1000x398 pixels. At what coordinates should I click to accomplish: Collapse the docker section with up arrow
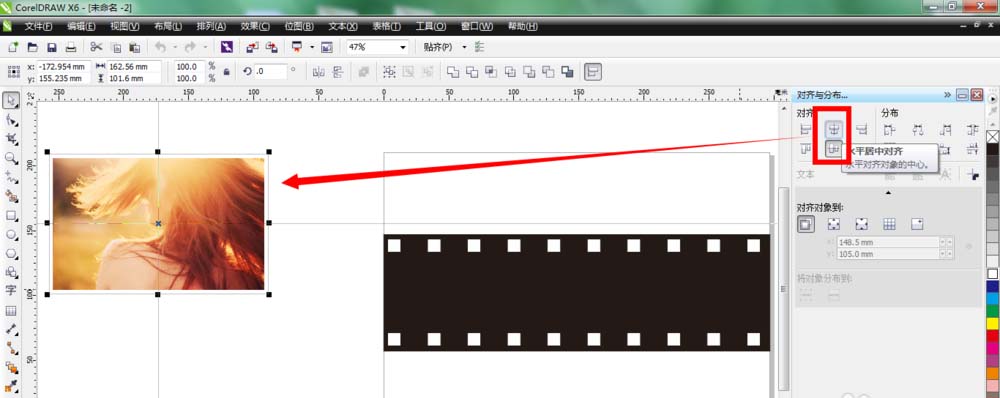point(888,192)
